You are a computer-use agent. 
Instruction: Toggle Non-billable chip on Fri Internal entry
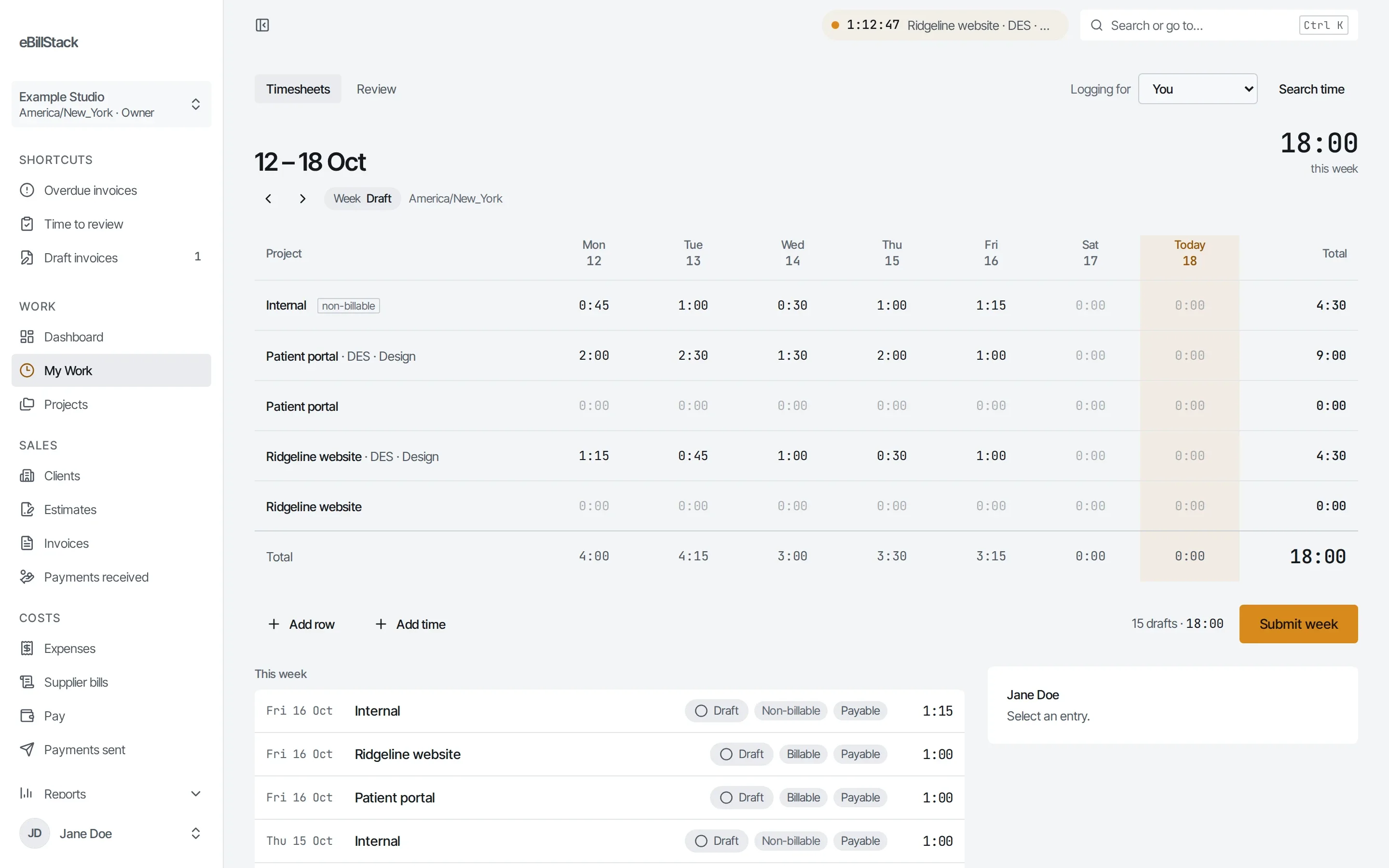pyautogui.click(x=791, y=711)
